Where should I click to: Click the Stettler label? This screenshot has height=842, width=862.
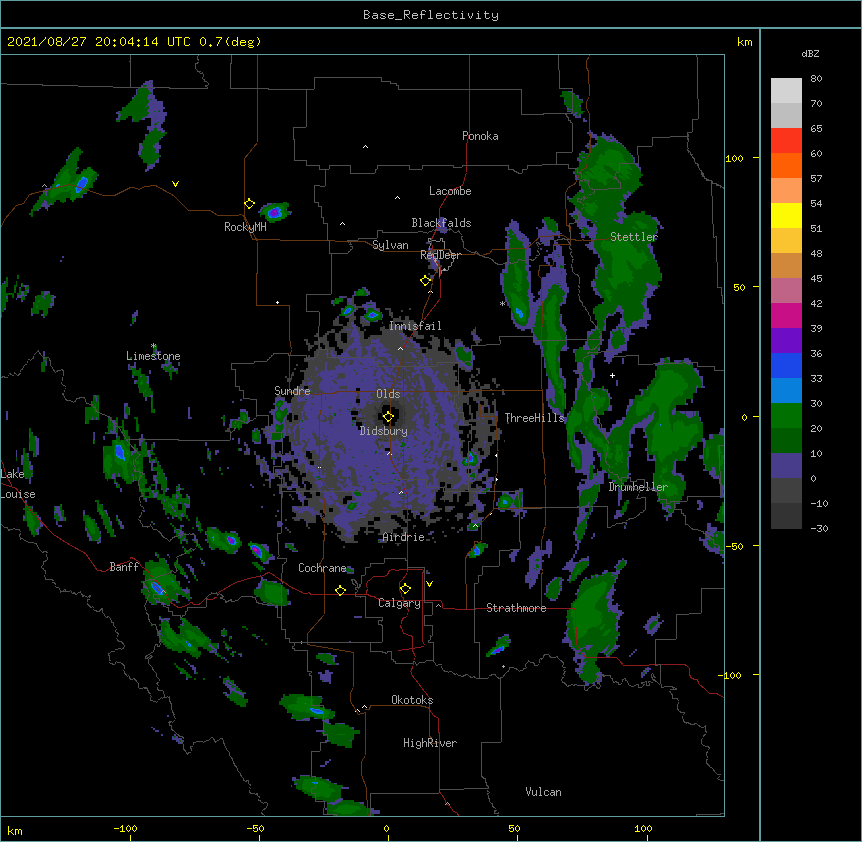(634, 237)
